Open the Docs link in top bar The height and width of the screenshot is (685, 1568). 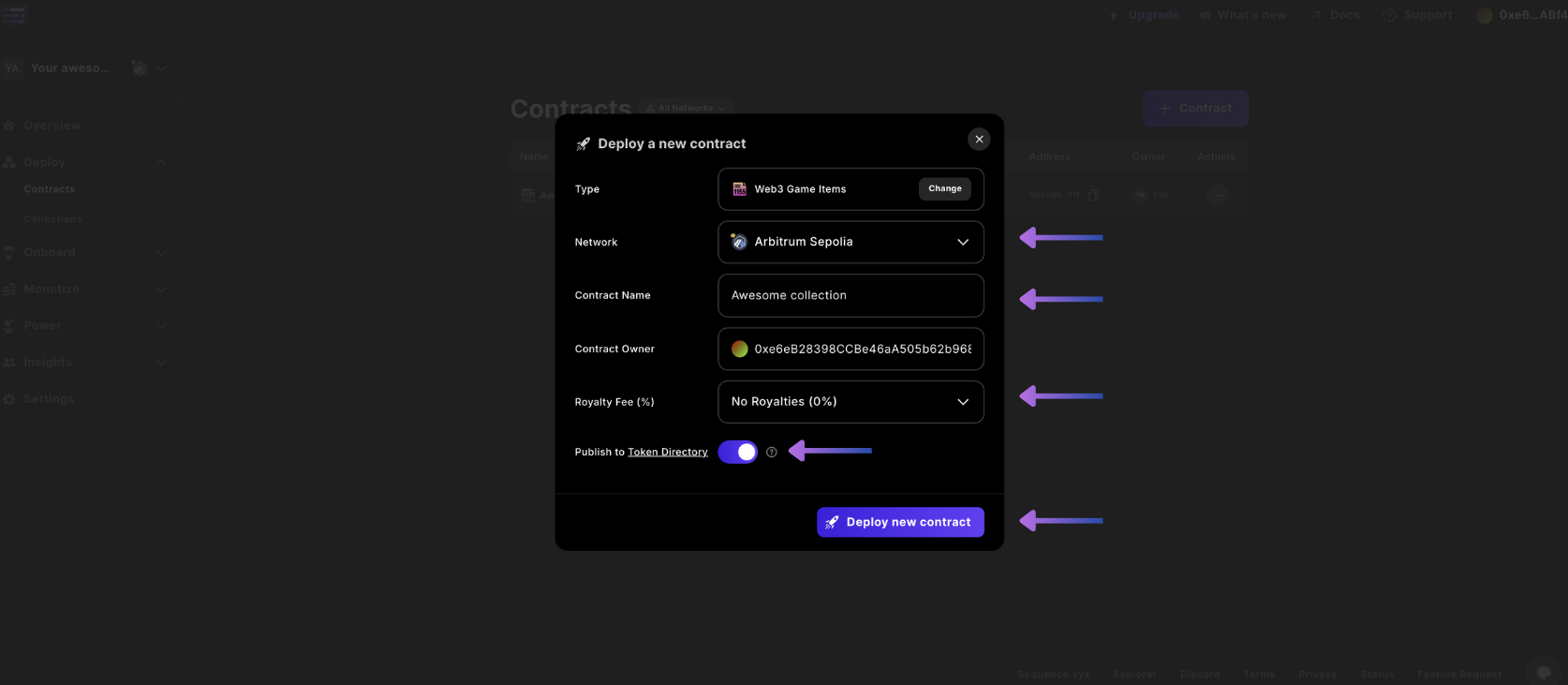click(1335, 15)
